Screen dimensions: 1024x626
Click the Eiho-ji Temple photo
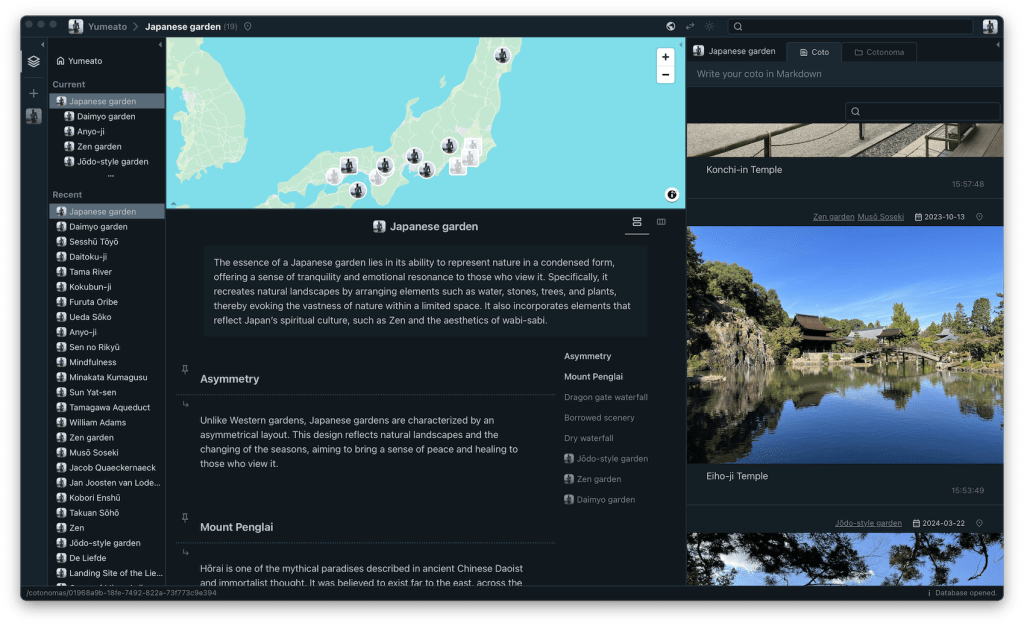click(x=844, y=344)
